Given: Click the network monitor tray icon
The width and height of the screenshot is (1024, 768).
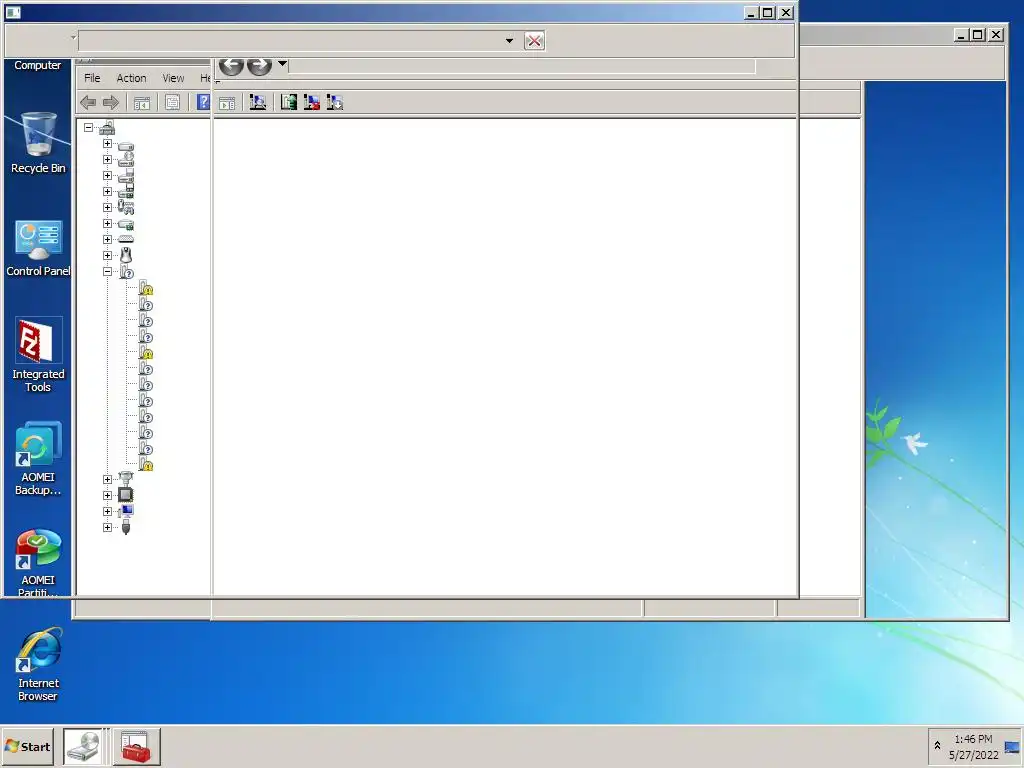Looking at the screenshot, I should [1012, 748].
